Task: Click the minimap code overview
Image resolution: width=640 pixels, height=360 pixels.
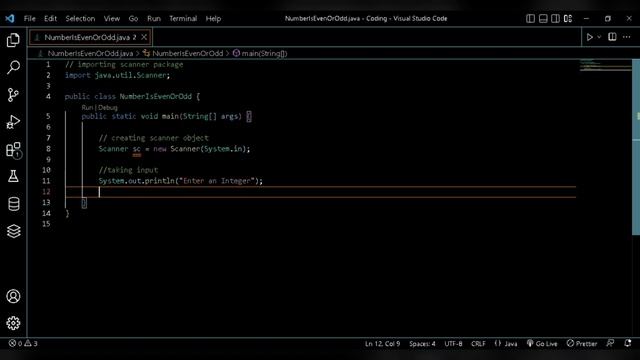Action: pos(605,65)
